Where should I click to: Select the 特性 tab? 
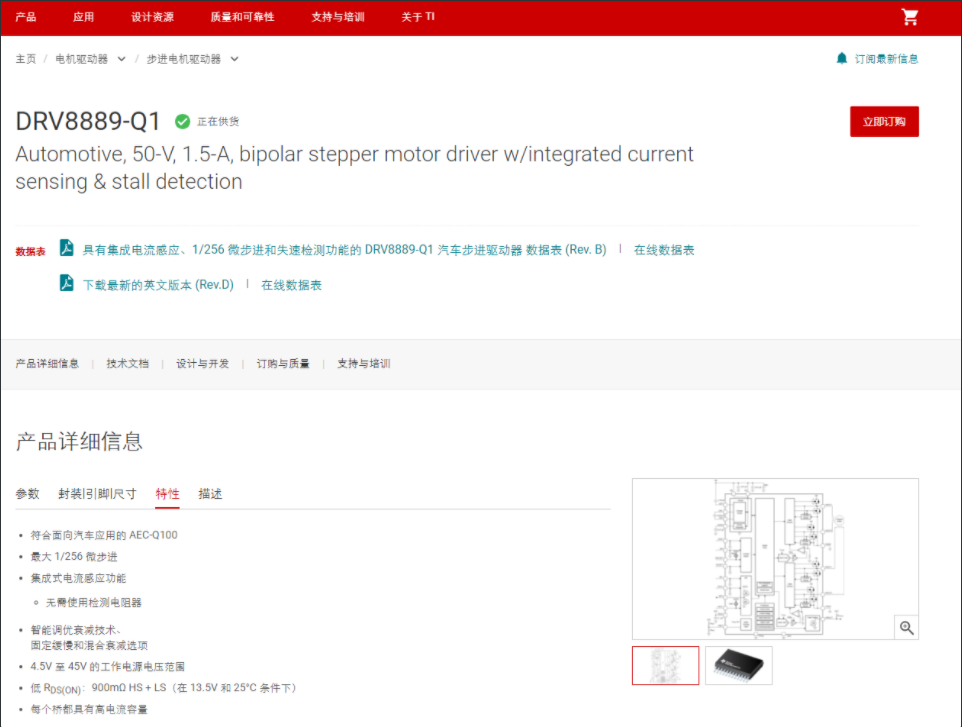coord(167,494)
